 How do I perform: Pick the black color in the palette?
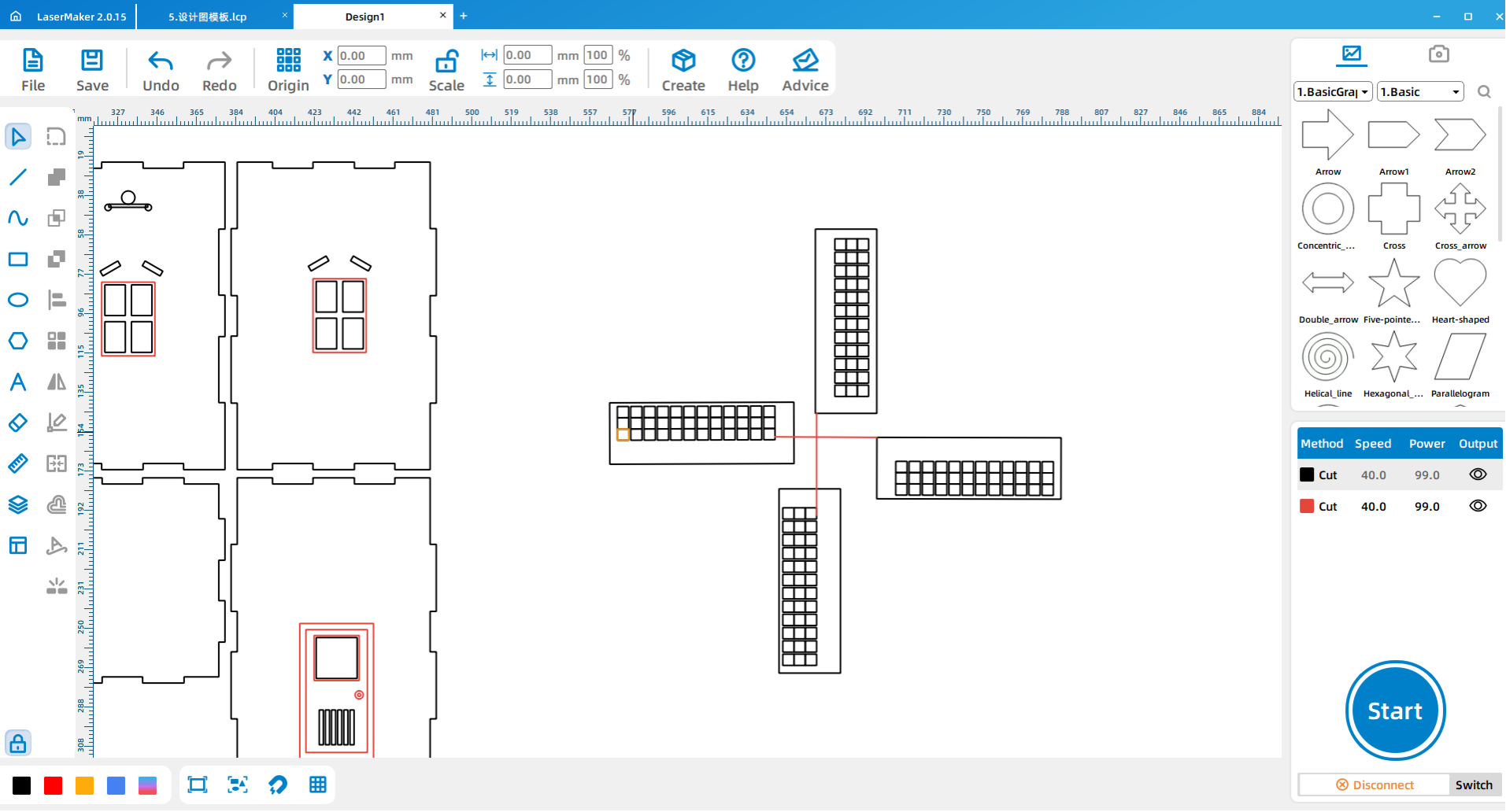(x=22, y=785)
